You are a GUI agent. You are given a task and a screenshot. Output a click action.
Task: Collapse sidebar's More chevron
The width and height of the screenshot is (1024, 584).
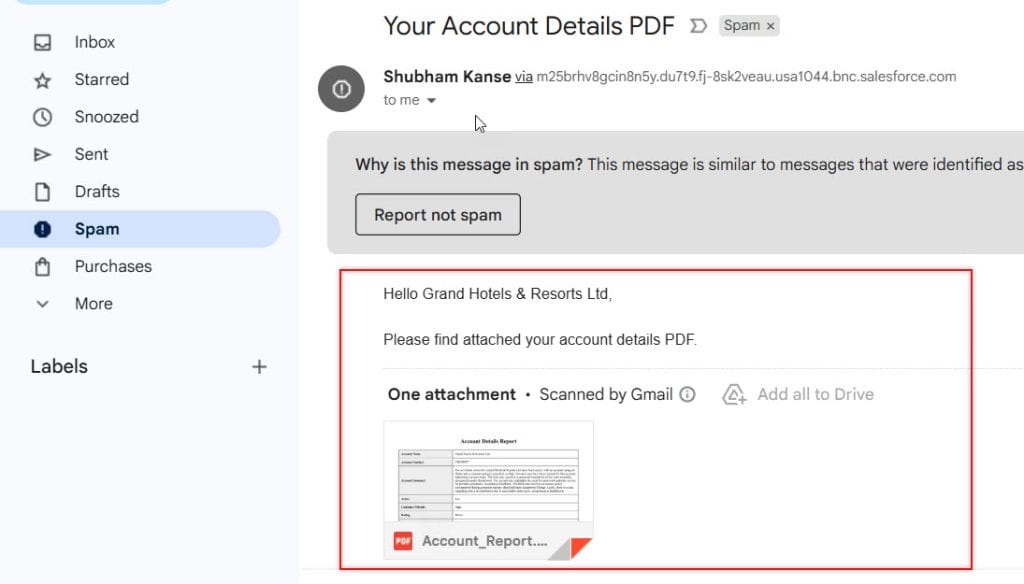click(41, 304)
